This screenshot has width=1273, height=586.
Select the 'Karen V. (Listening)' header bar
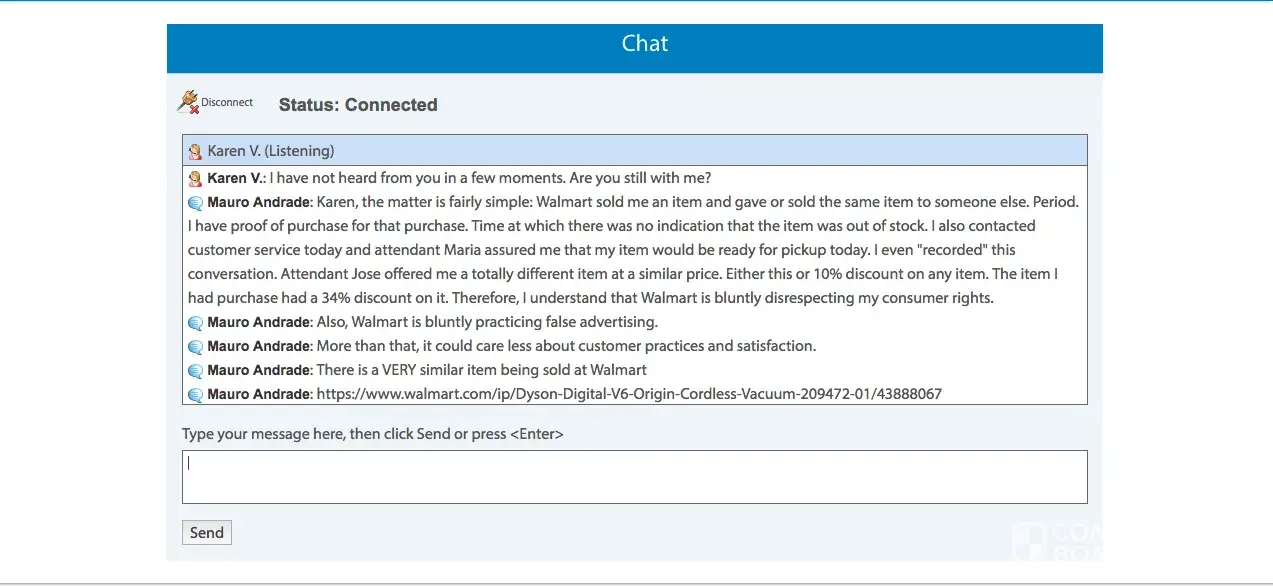pyautogui.click(x=634, y=151)
